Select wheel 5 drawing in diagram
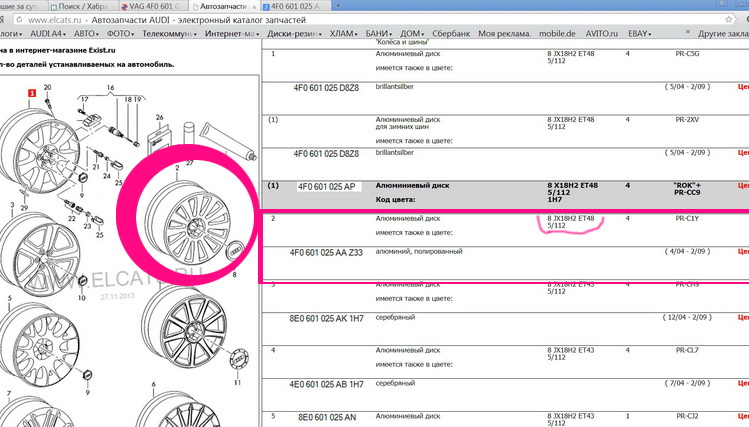 [41, 344]
